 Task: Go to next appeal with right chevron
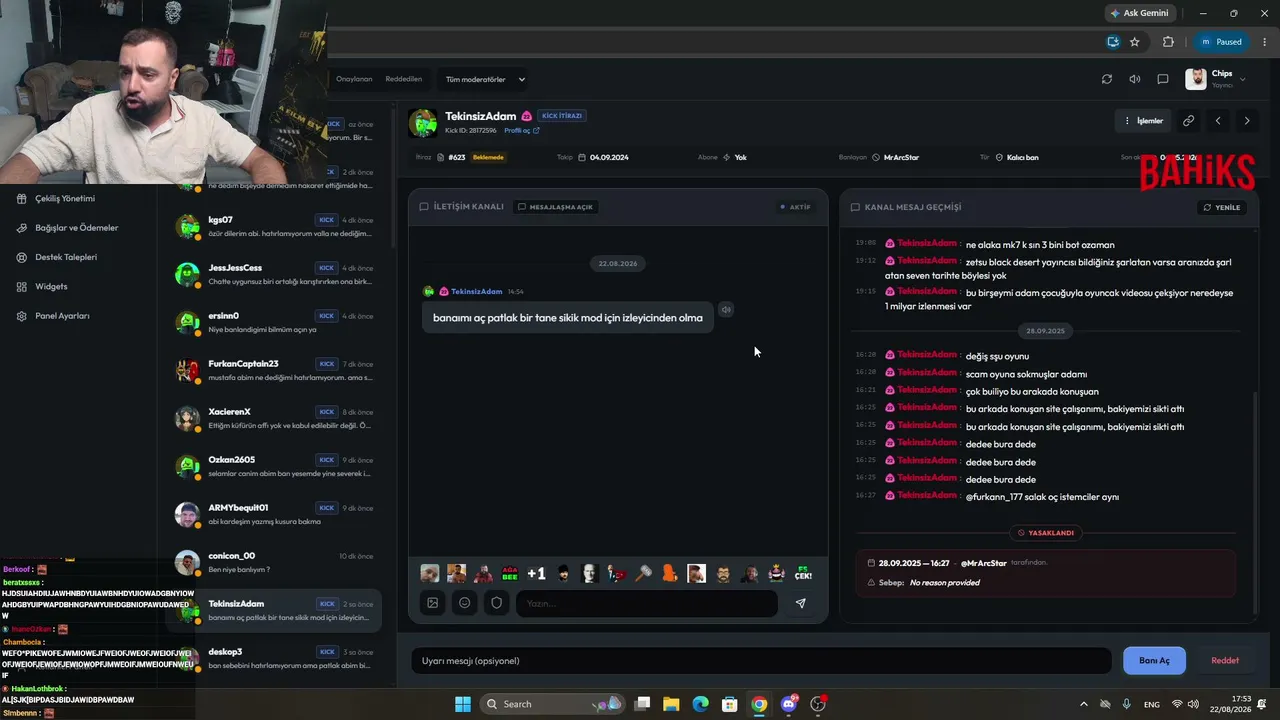1246,121
